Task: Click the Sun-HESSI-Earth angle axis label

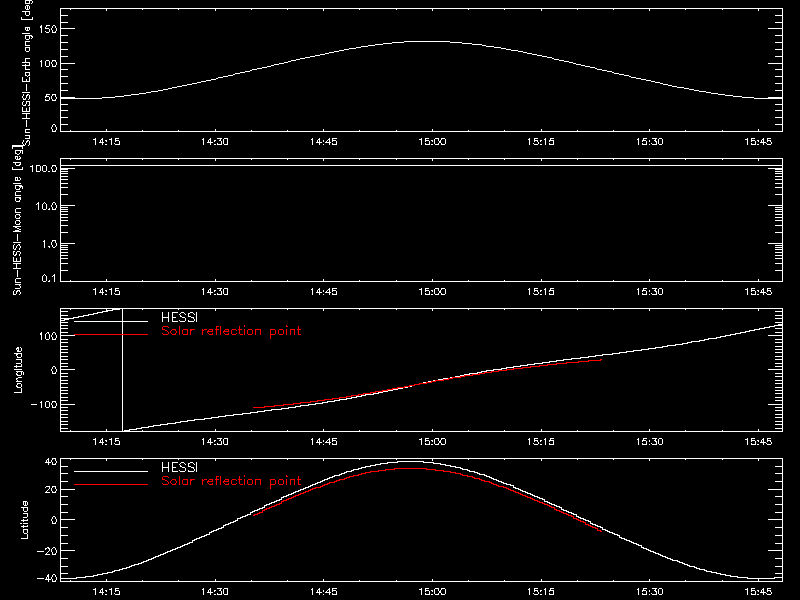Action: 27,71
